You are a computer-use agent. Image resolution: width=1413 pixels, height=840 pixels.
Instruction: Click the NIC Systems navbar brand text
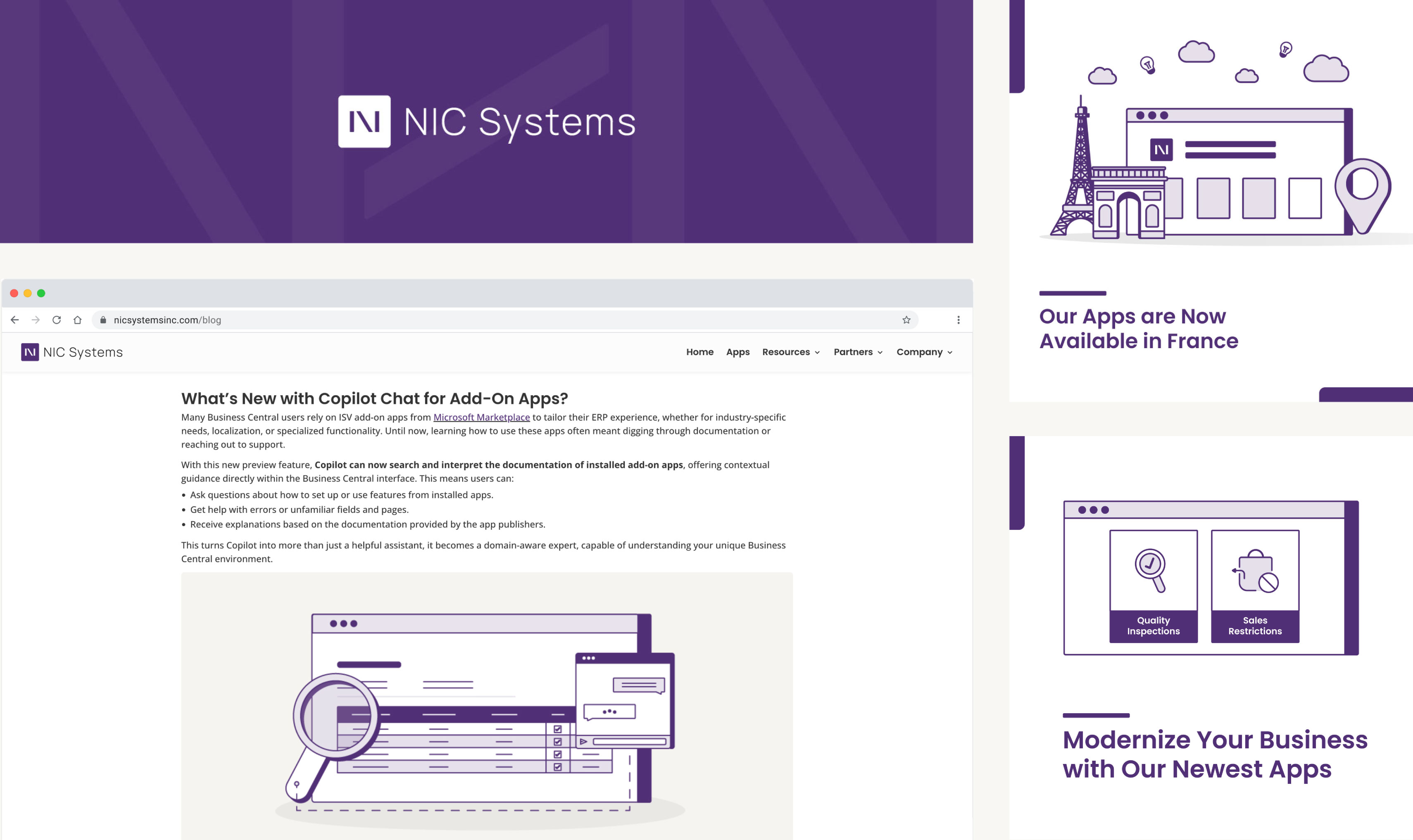(83, 352)
